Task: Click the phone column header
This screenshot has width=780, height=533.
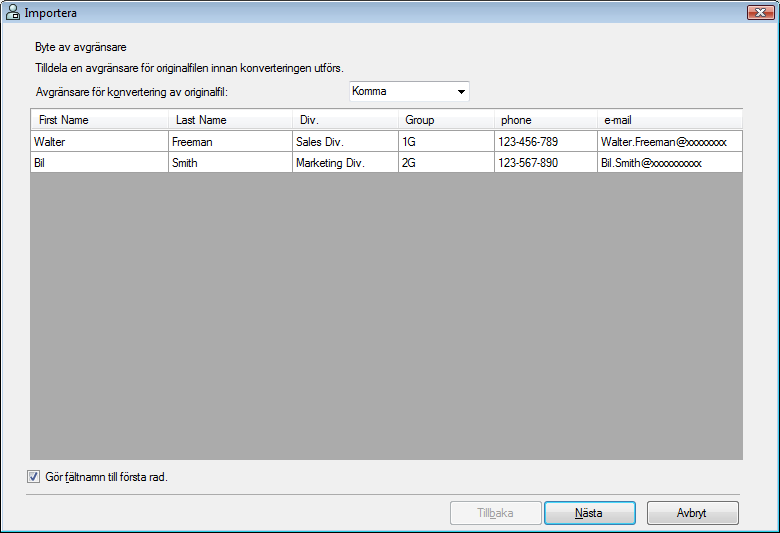Action: pyautogui.click(x=546, y=120)
